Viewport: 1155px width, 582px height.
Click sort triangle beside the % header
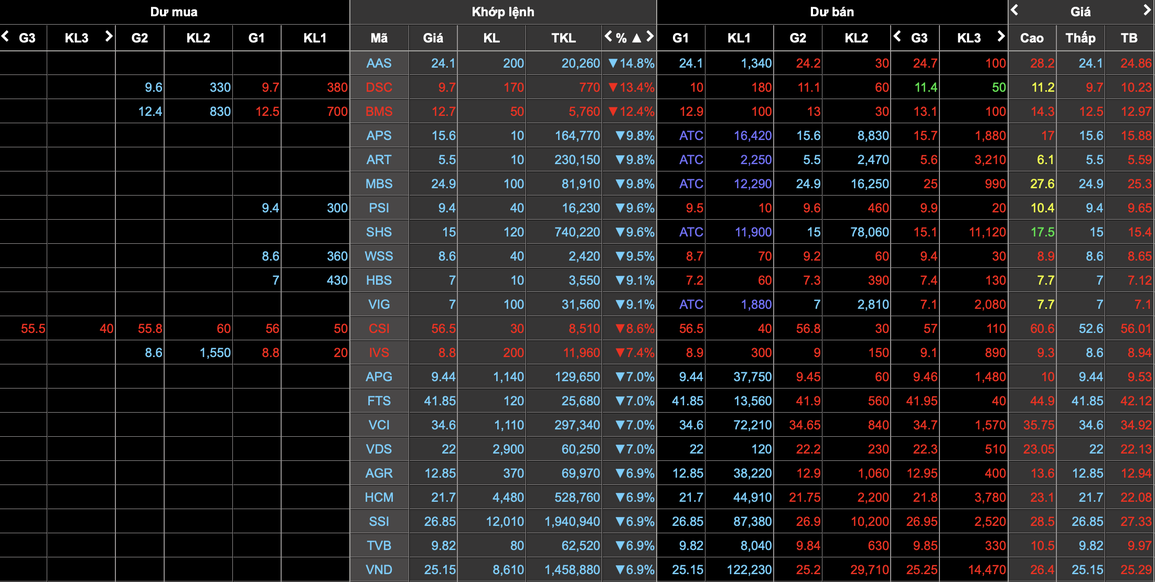click(x=636, y=38)
